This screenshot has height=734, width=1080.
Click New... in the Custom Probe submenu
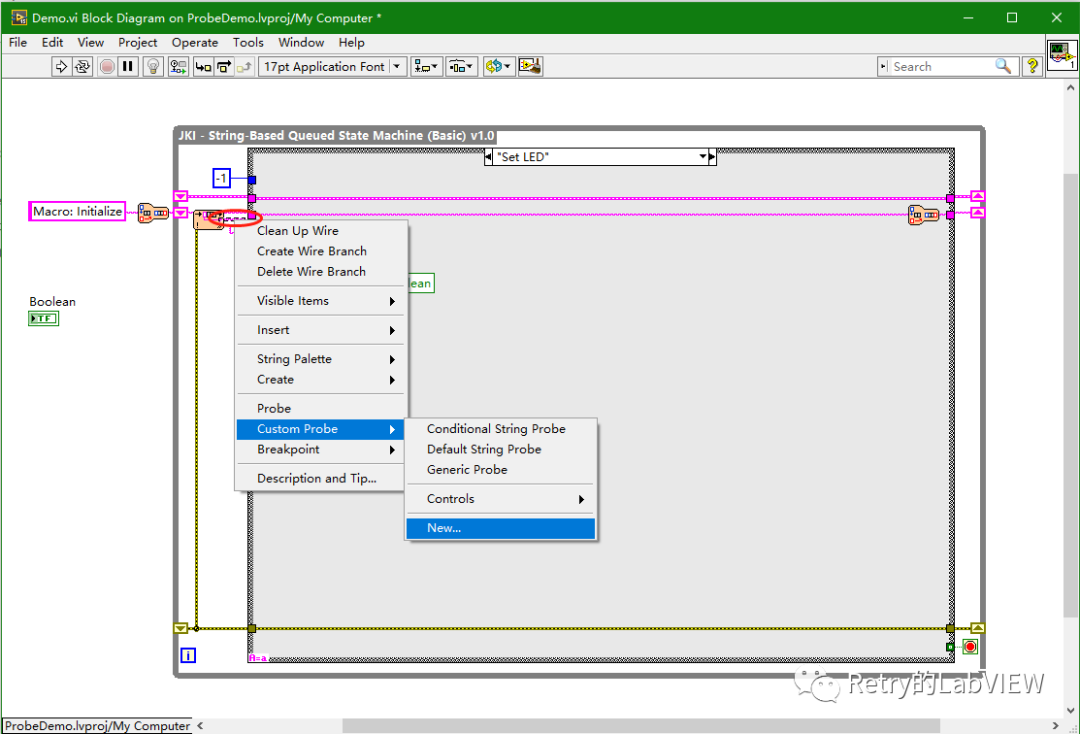[501, 528]
